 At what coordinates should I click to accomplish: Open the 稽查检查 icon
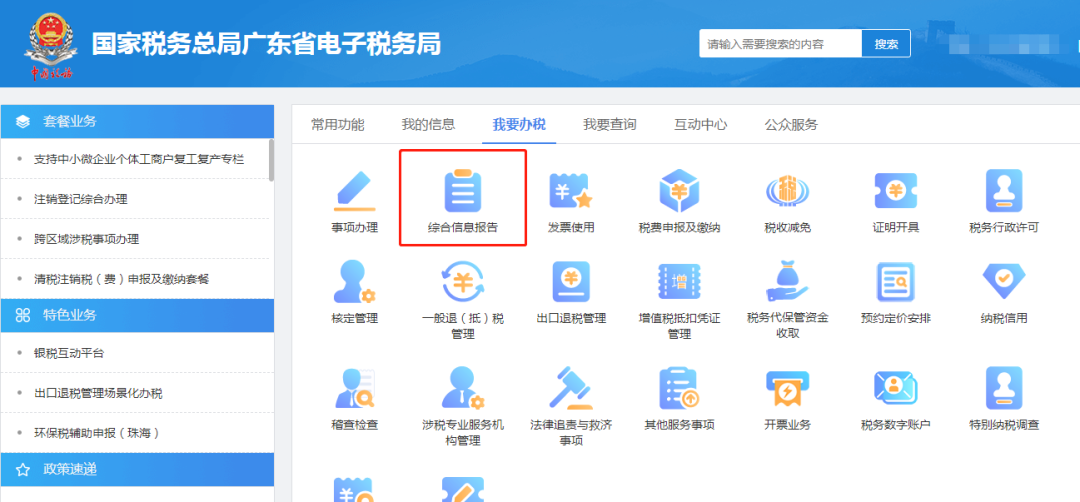(x=355, y=388)
